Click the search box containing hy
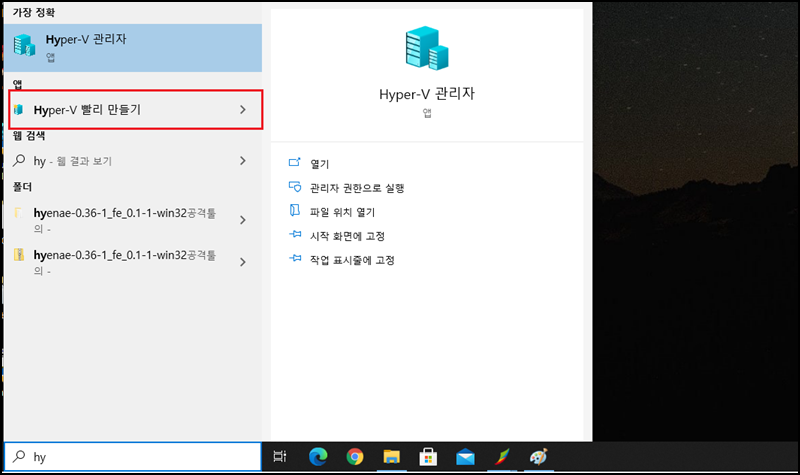Screen dimensions: 800x475 (x=133, y=457)
